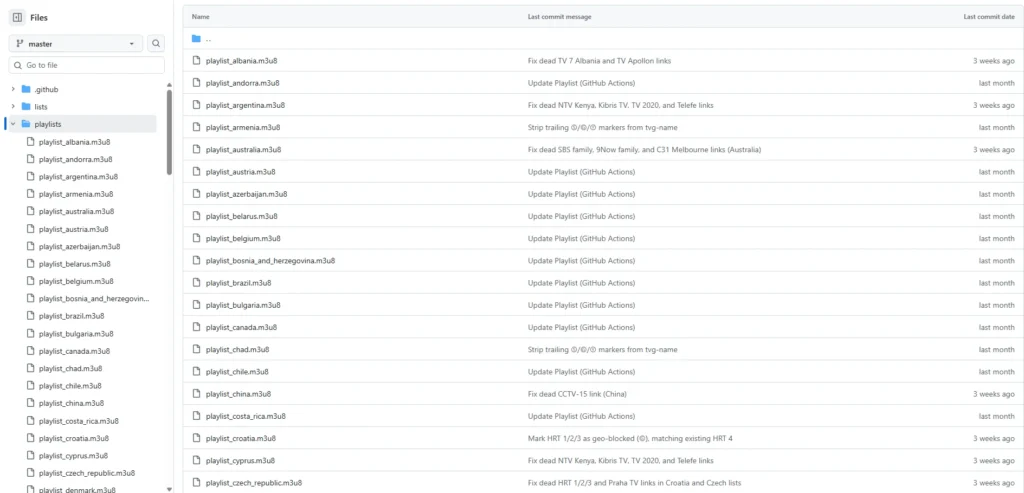This screenshot has height=493, width=1024.
Task: Click file icon of sidebar playlist_brazil.m3u8
Action: point(30,316)
